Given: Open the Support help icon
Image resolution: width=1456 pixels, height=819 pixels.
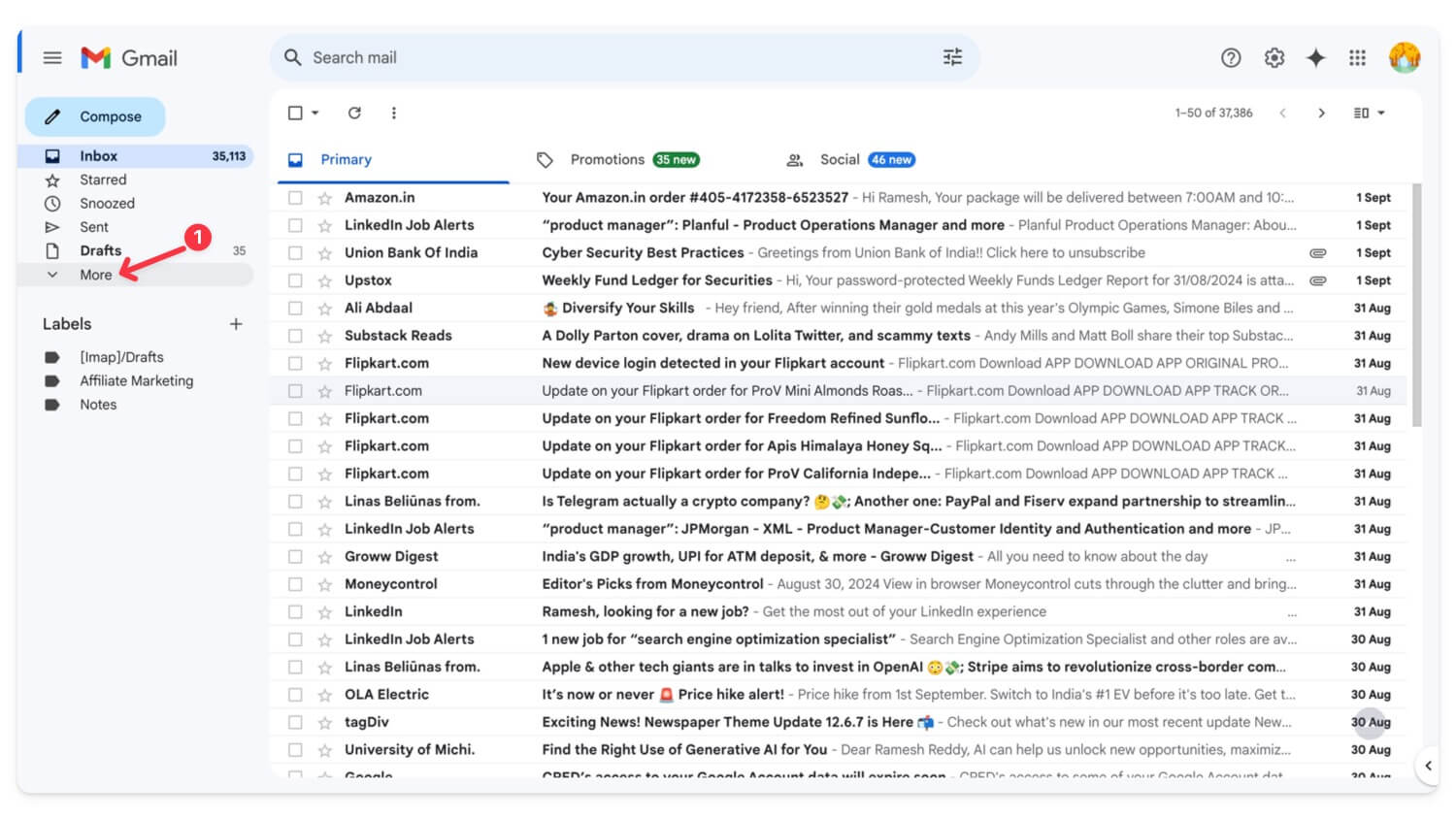Looking at the screenshot, I should (1231, 58).
